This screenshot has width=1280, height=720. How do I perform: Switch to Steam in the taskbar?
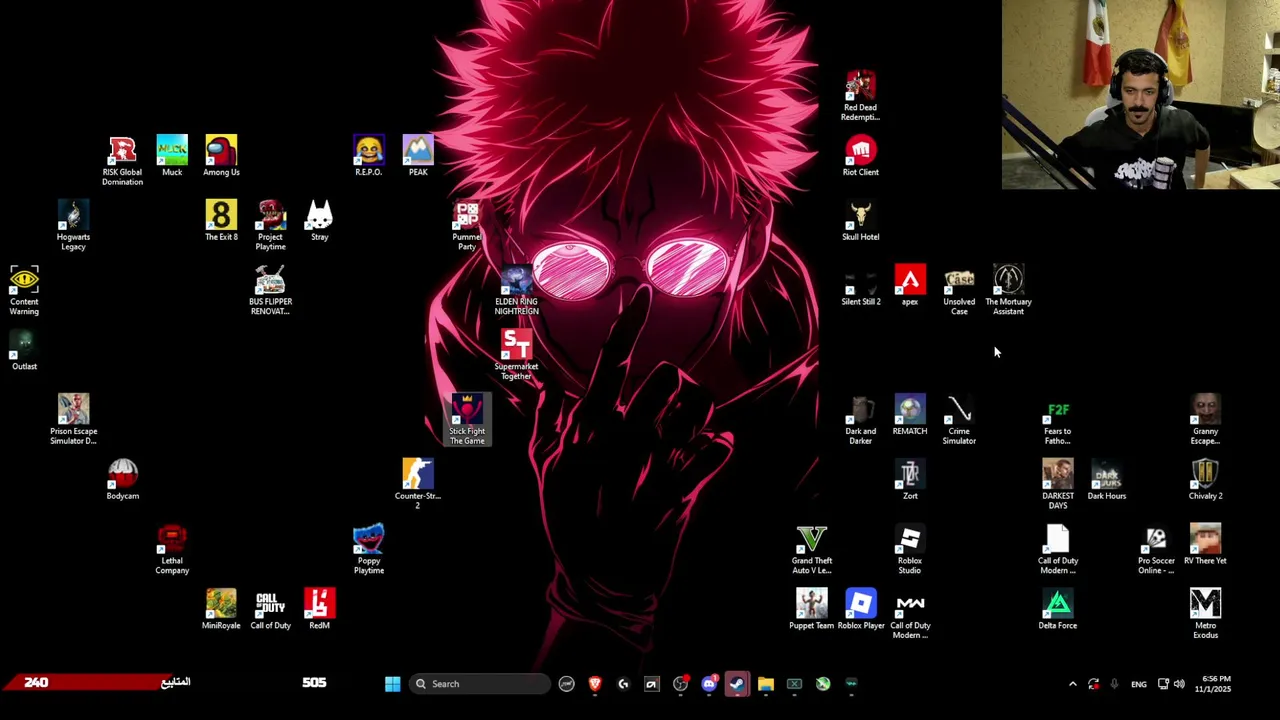[737, 684]
